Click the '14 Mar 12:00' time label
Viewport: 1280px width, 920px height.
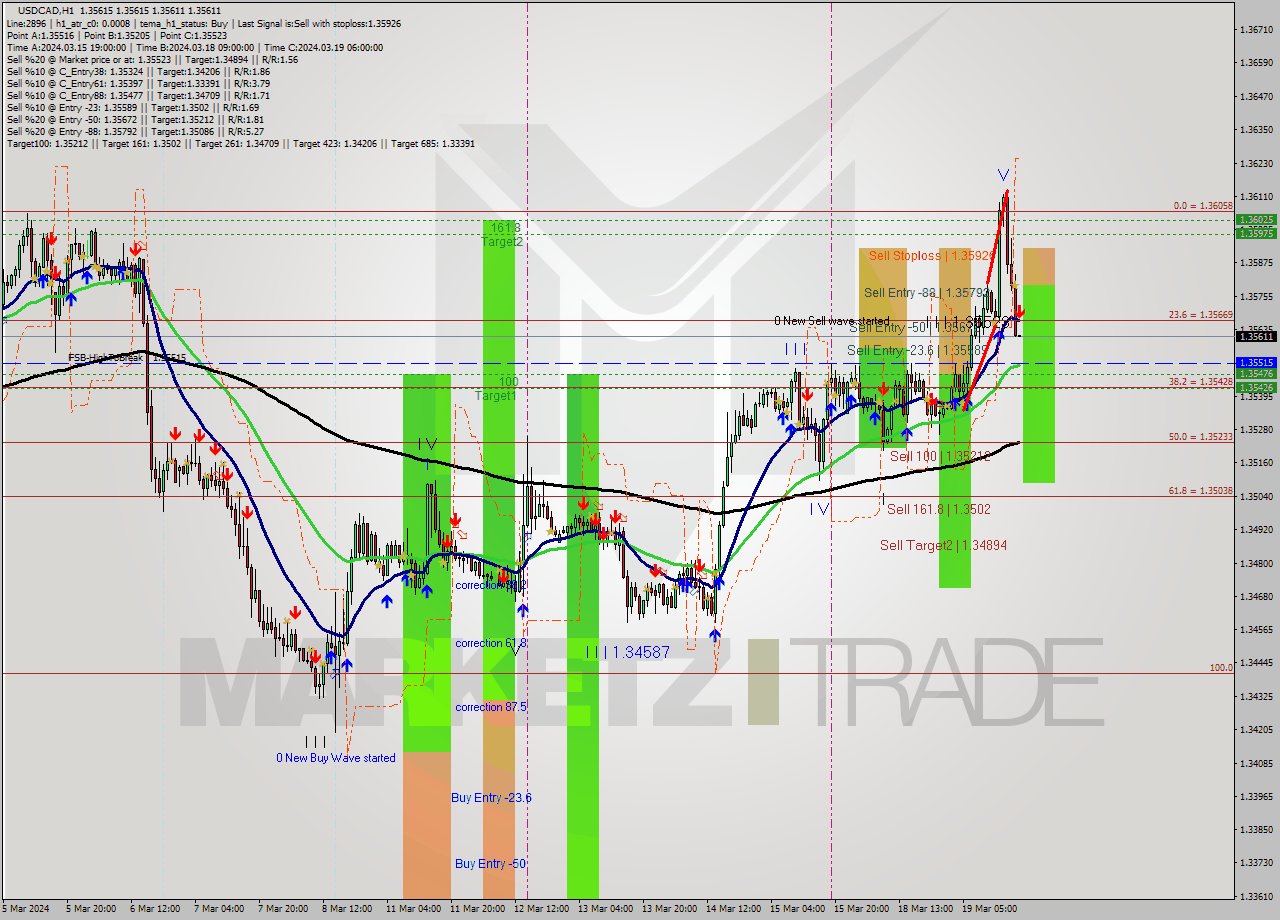pos(732,909)
